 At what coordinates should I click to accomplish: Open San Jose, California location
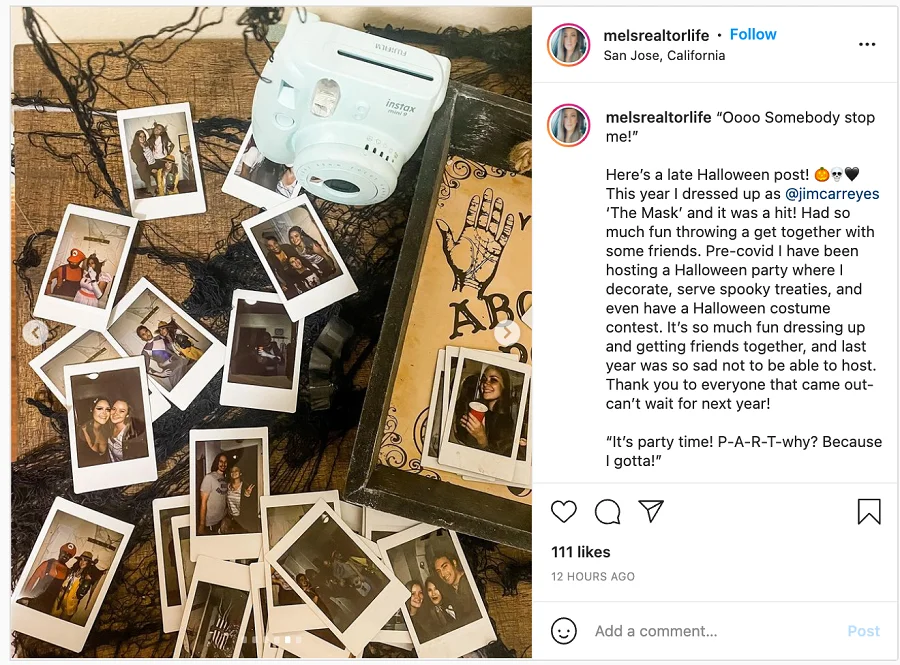point(664,56)
